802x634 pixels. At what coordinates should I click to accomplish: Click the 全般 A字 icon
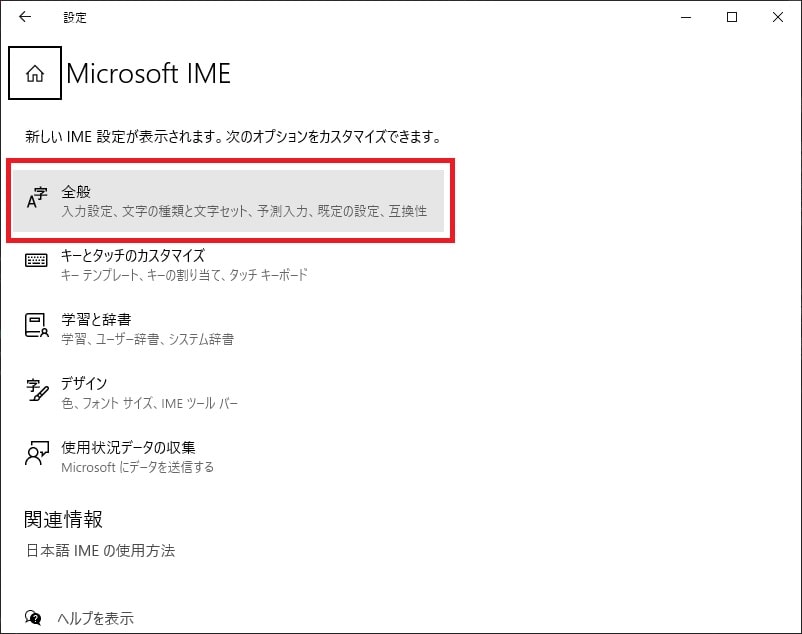tap(36, 198)
